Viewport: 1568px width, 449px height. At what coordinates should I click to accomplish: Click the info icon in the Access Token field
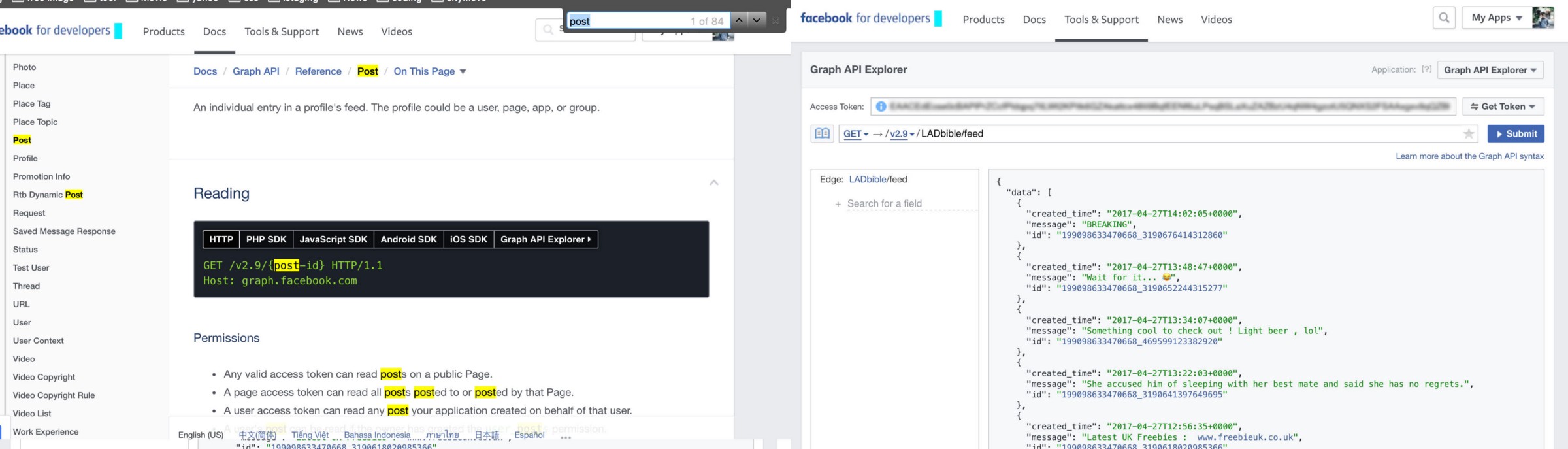[x=881, y=107]
